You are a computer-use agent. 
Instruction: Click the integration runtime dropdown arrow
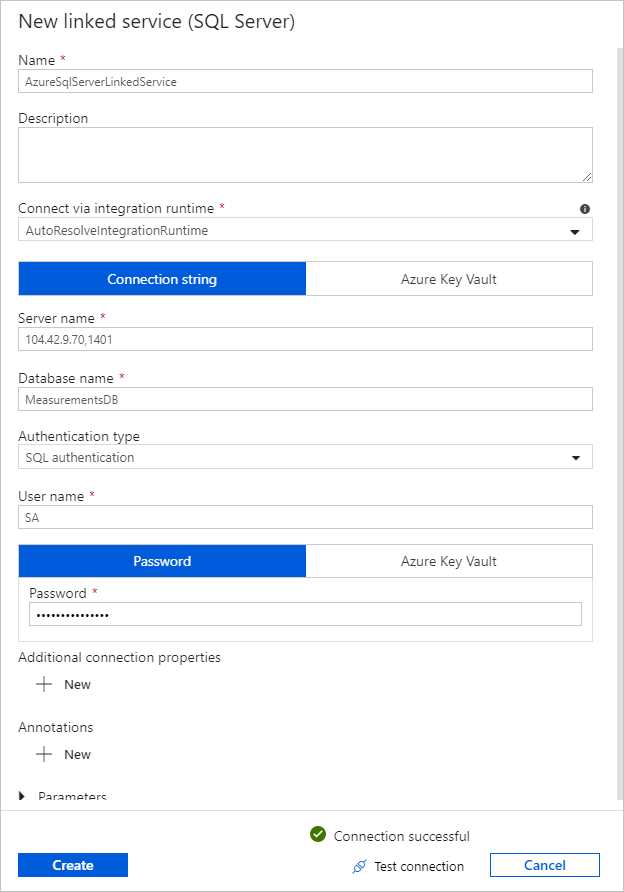pos(577,229)
